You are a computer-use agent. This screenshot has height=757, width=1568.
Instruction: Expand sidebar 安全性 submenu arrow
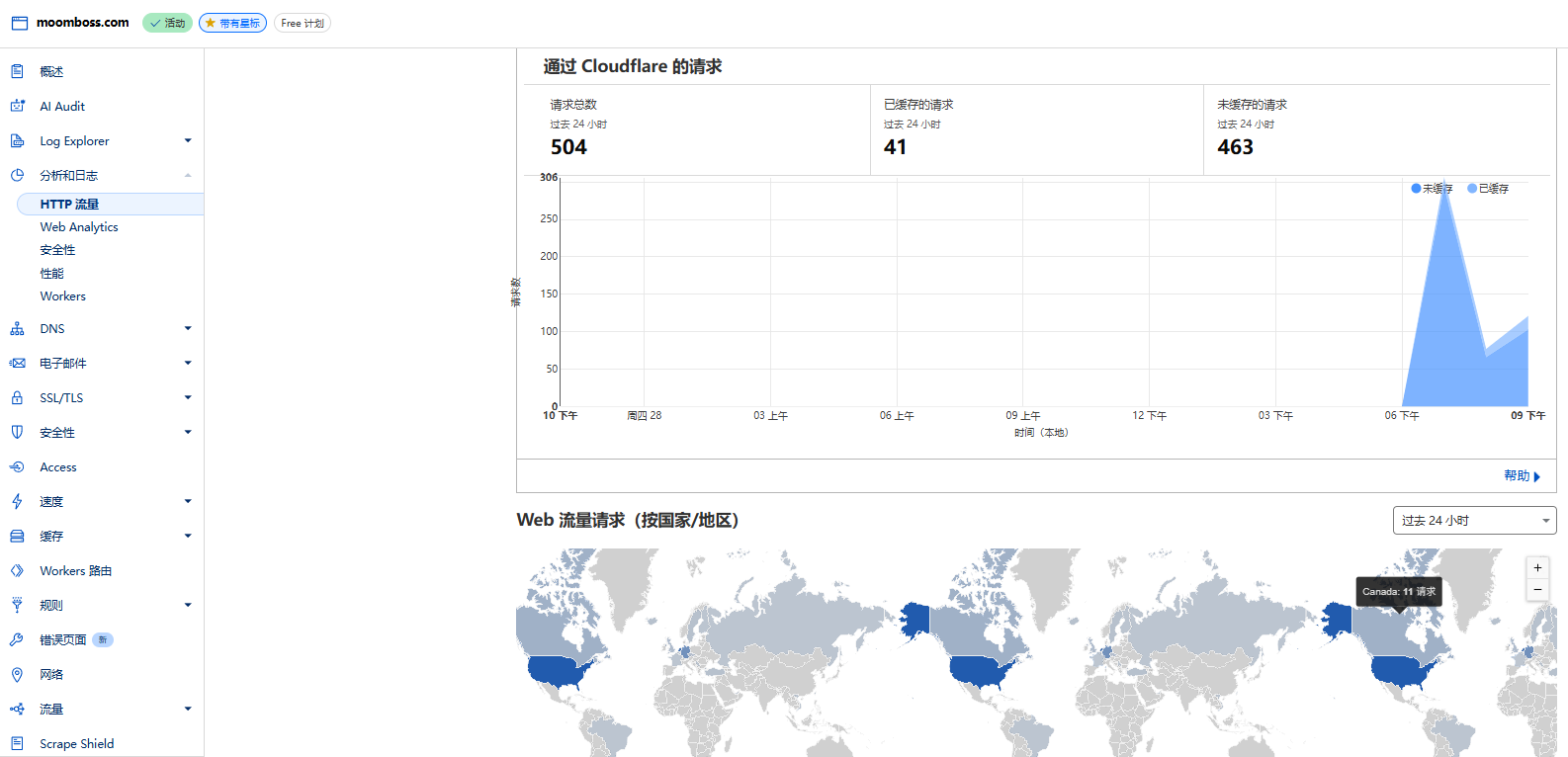point(188,432)
